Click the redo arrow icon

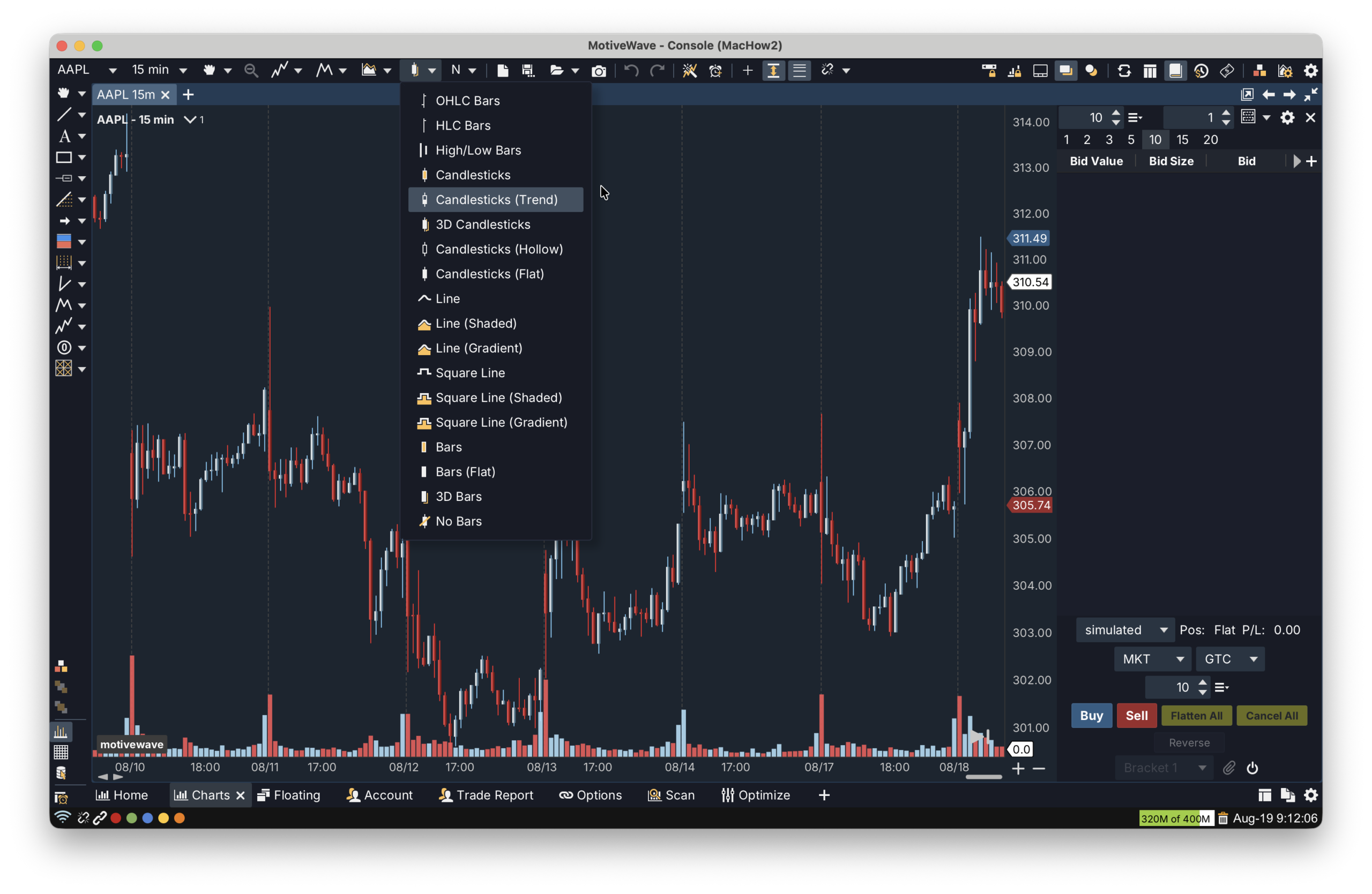pos(657,70)
